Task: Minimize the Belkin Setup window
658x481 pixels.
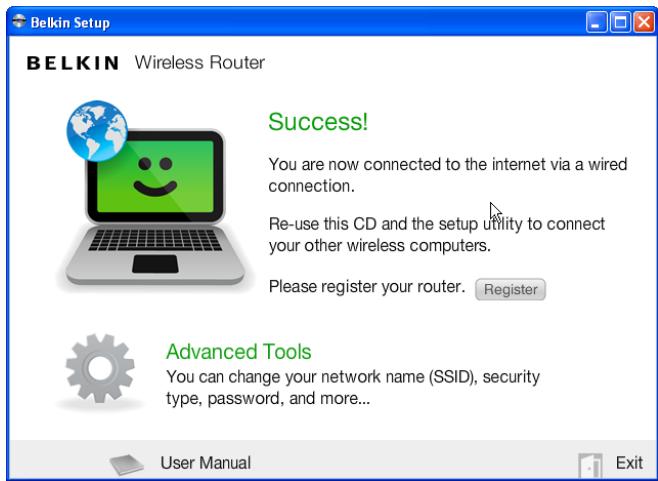Action: click(x=596, y=22)
